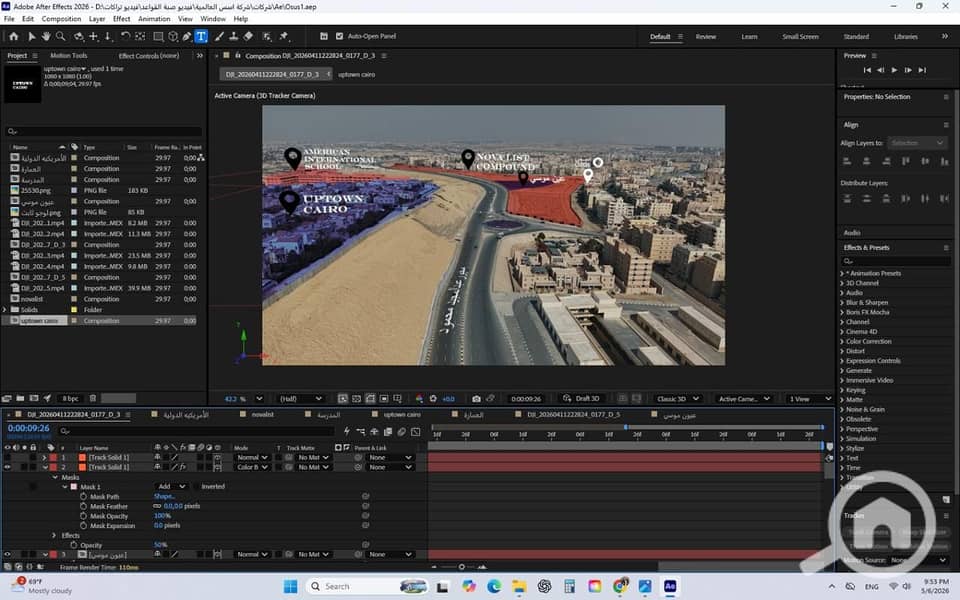Select the Puppet Pin tool

coord(283,36)
